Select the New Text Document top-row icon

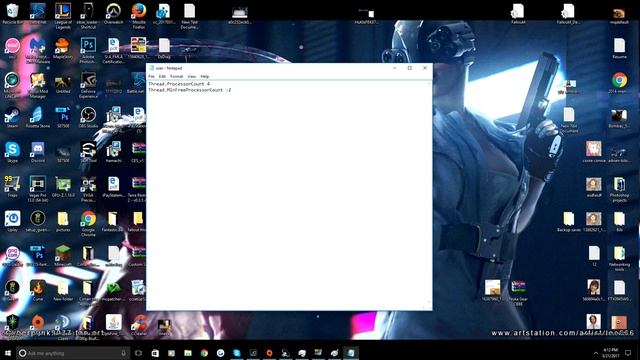click(189, 16)
